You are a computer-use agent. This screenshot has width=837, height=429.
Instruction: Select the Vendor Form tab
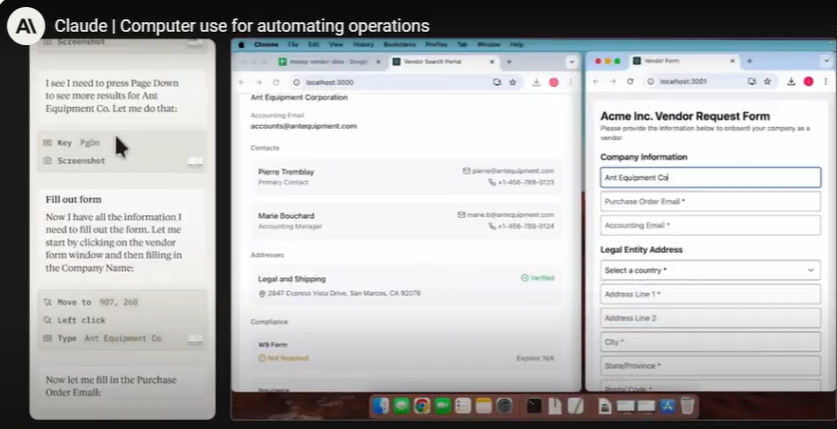[x=684, y=61]
